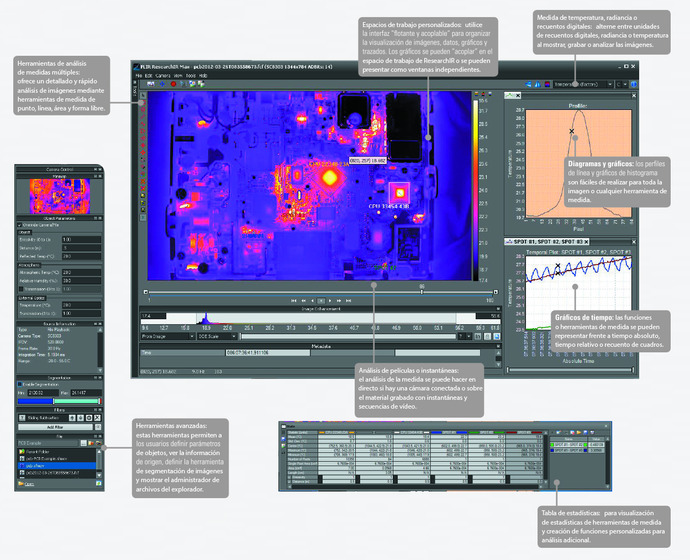
Task: Close the Profile plot tab
Action: tap(518, 95)
